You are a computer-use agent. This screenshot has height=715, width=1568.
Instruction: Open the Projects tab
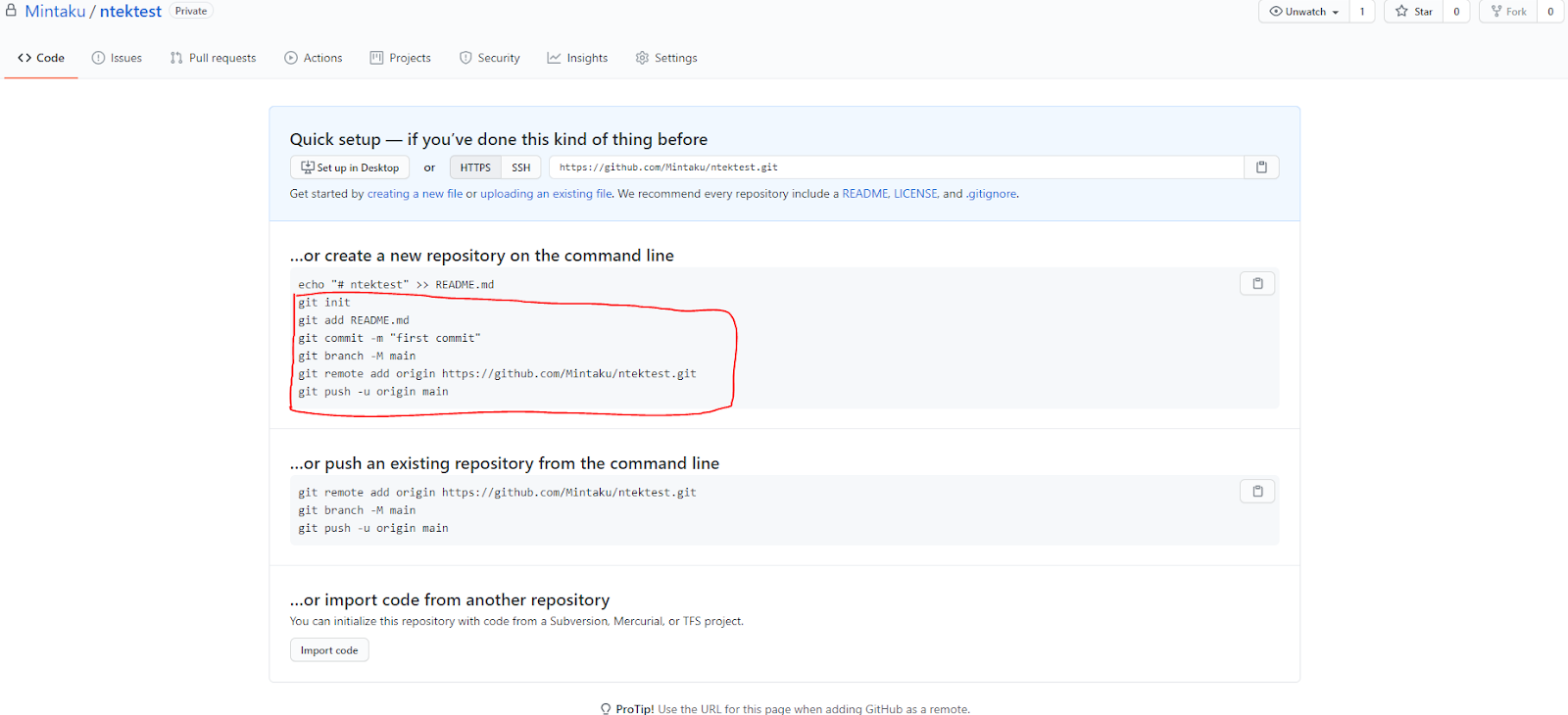click(x=400, y=58)
